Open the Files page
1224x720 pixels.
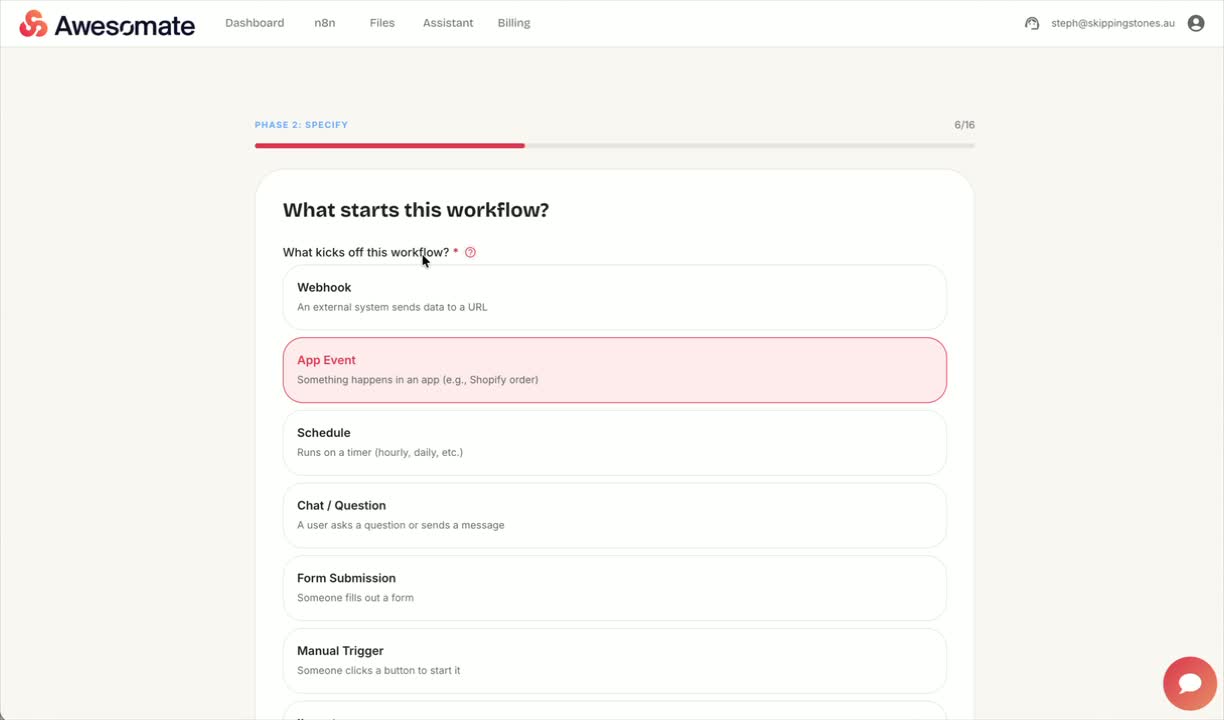click(382, 23)
